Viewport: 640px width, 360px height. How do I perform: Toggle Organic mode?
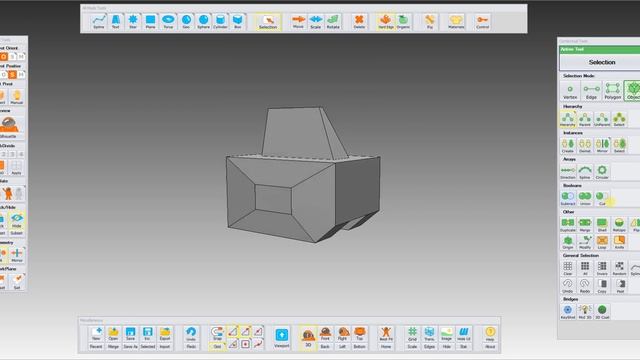point(403,22)
